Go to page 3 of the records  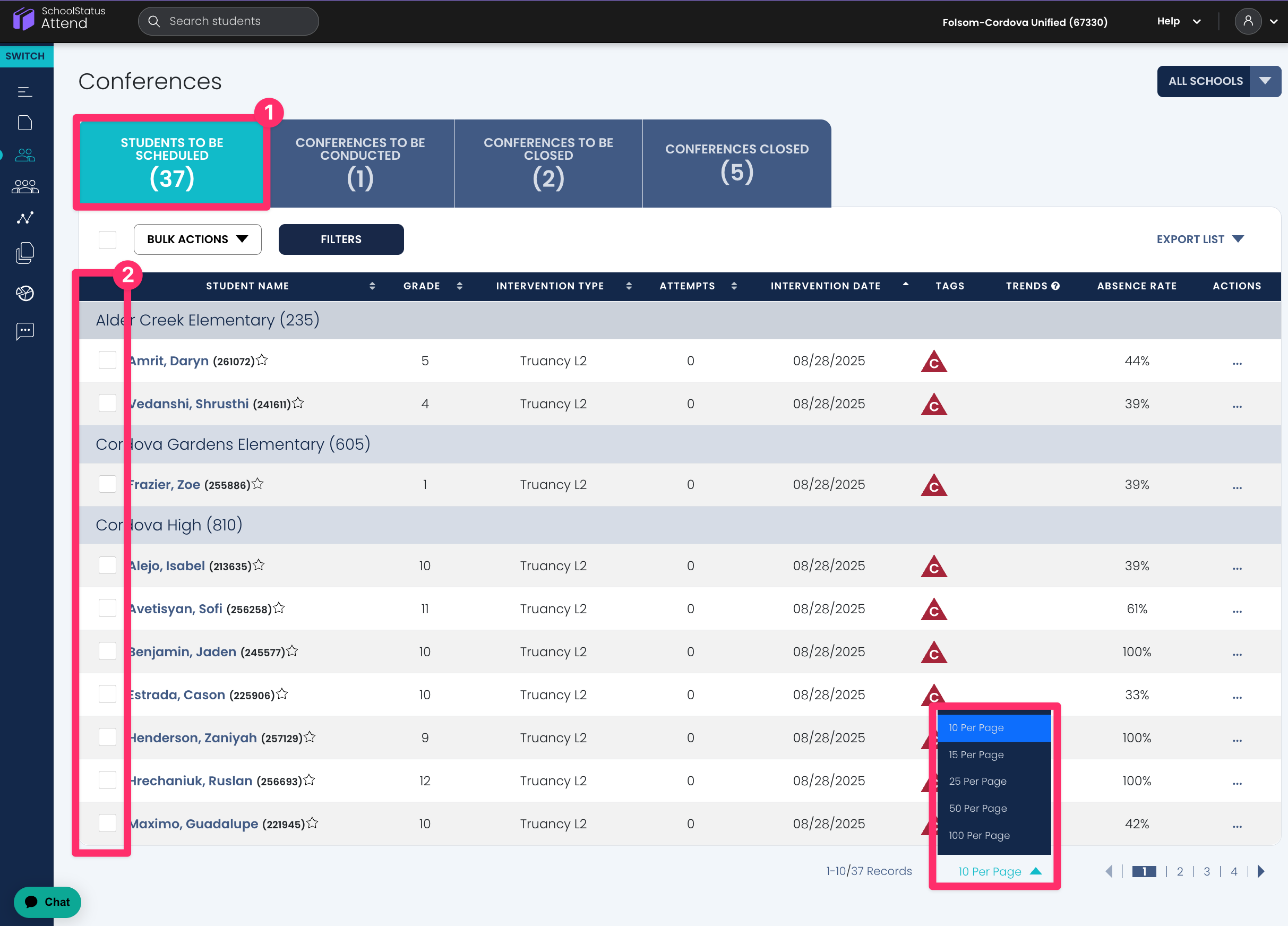pyautogui.click(x=1206, y=871)
